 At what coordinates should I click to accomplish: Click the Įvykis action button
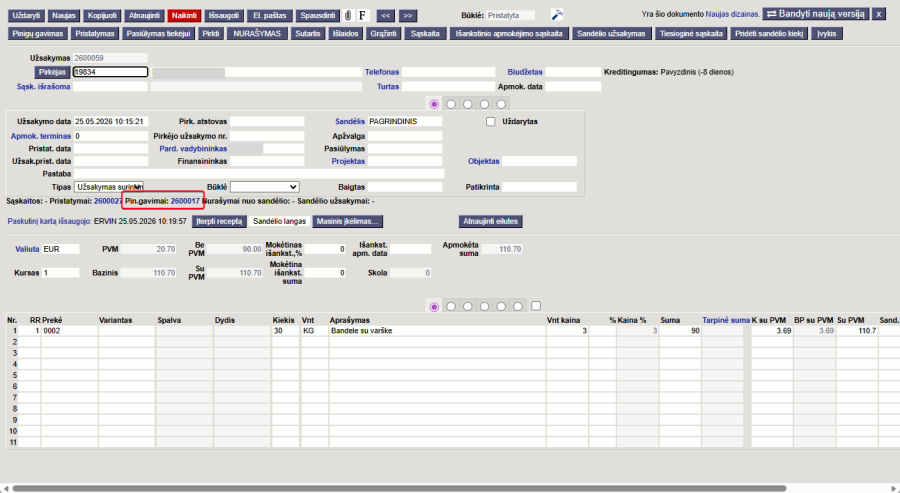(827, 34)
